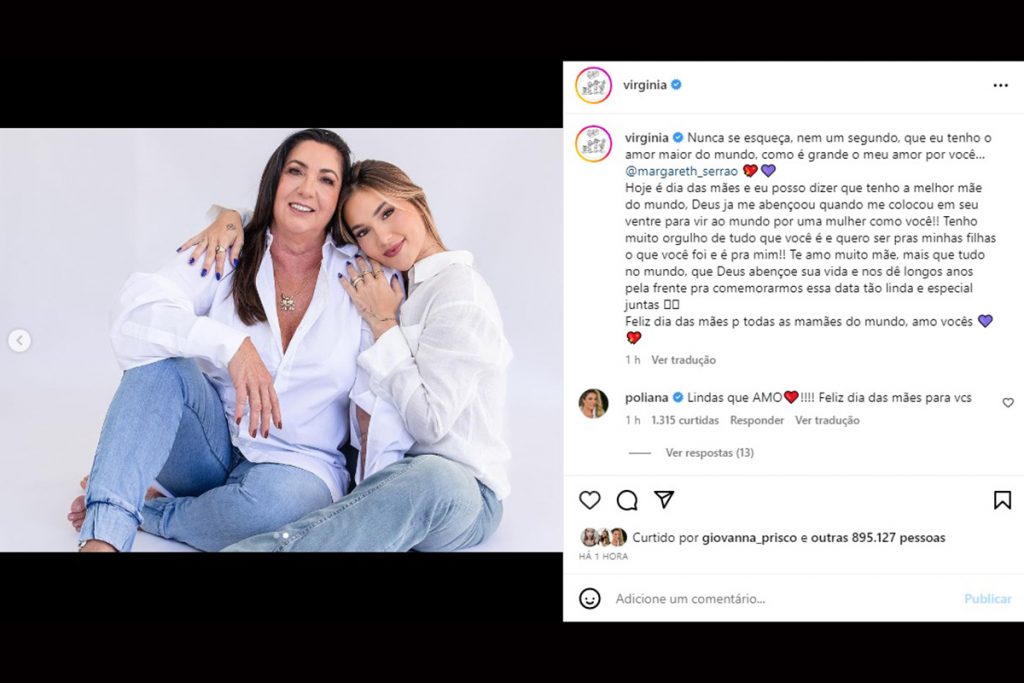
Task: Like poliana's comment with small heart
Action: click(x=1007, y=403)
